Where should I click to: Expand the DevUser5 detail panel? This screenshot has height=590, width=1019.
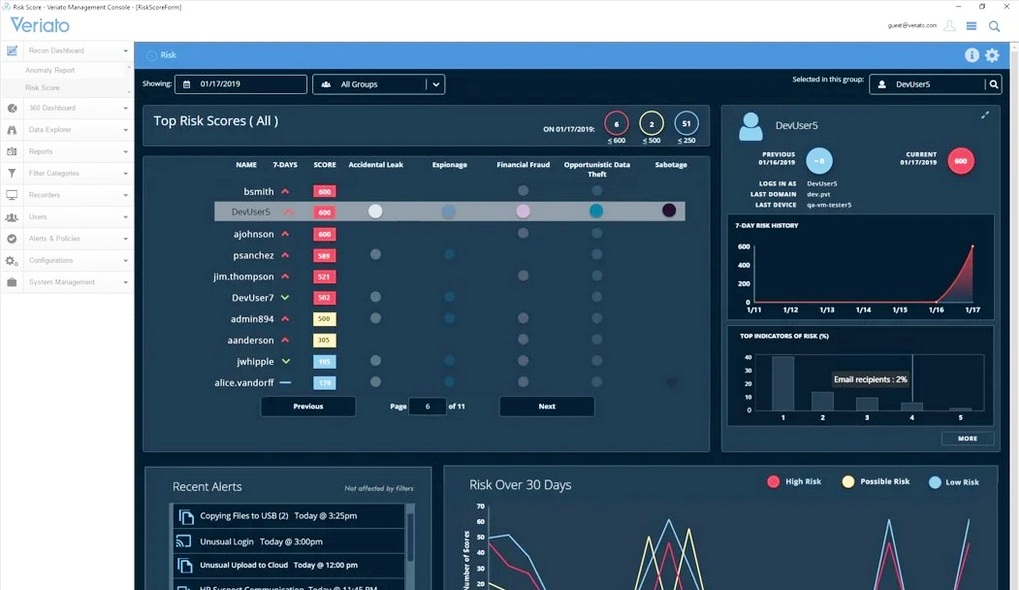[985, 115]
